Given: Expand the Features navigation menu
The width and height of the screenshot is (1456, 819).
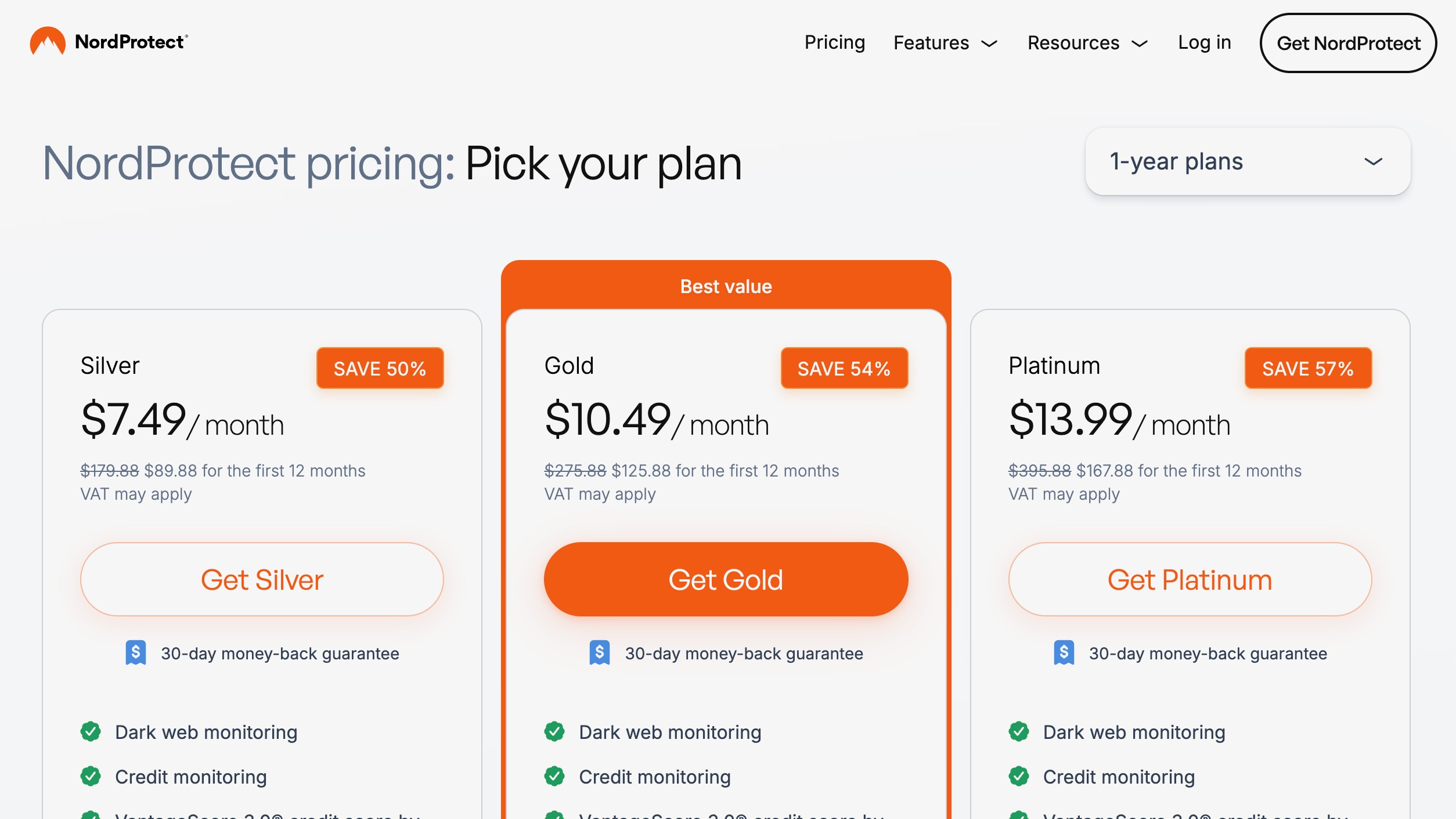Looking at the screenshot, I should pyautogui.click(x=945, y=43).
